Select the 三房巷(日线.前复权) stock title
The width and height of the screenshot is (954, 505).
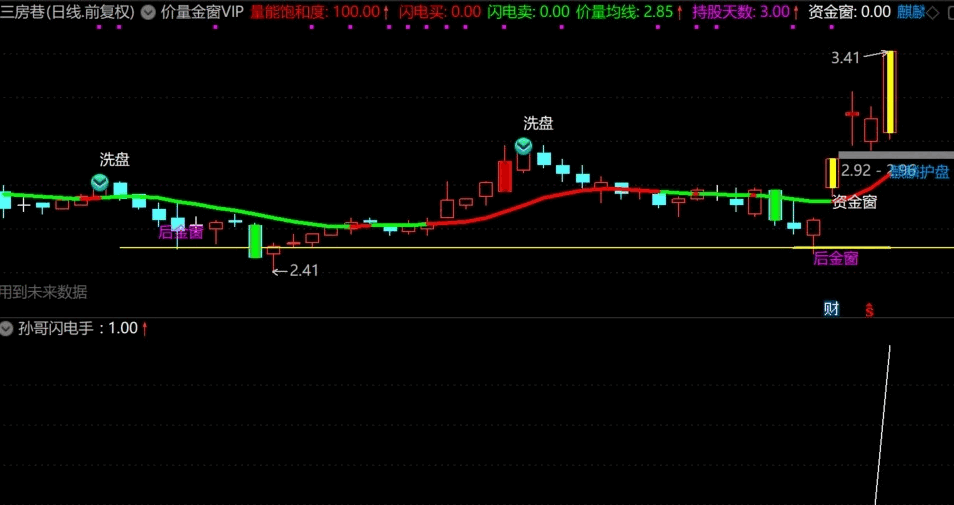(68, 12)
